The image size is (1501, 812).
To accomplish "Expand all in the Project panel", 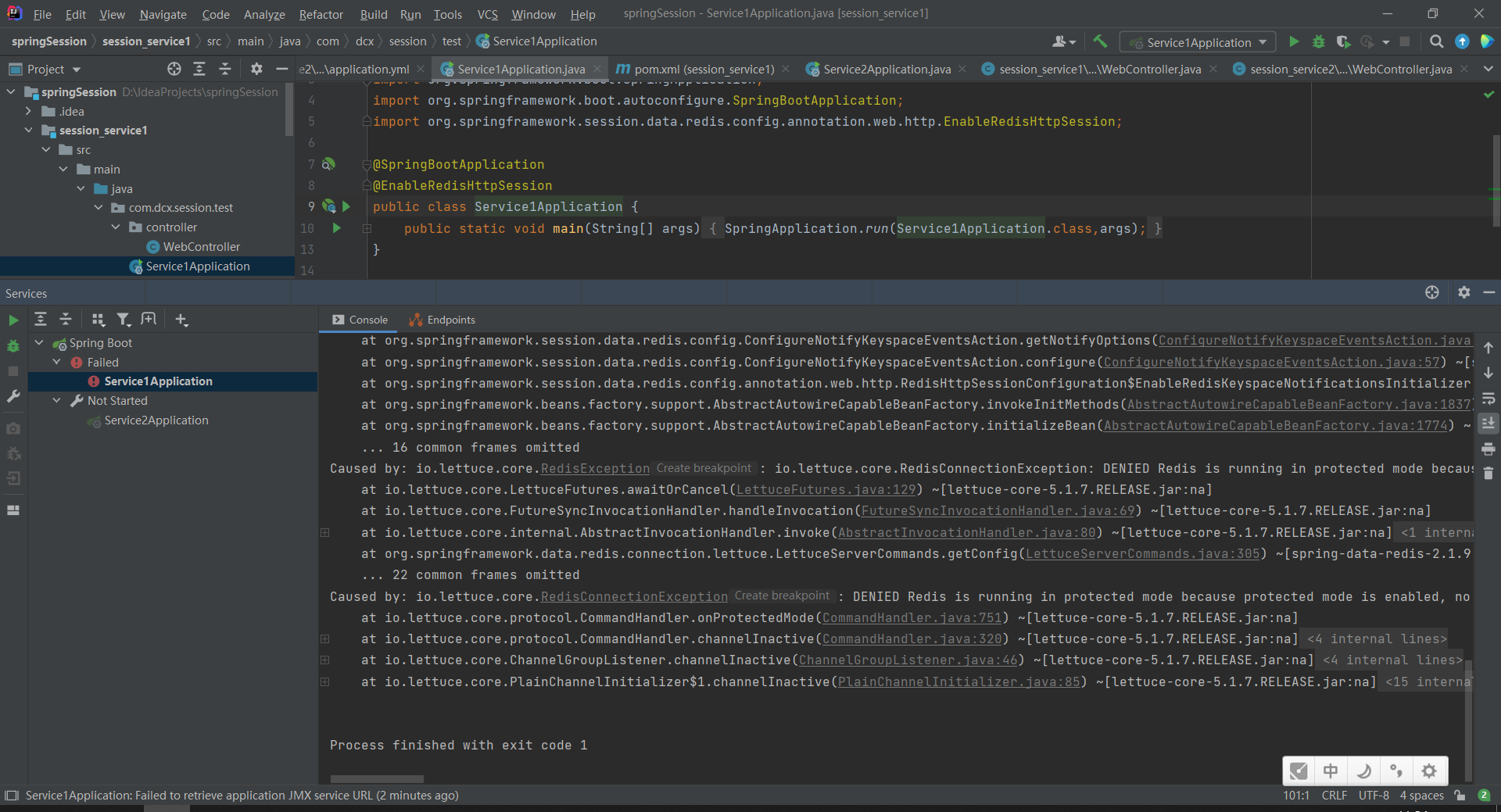I will pos(199,70).
